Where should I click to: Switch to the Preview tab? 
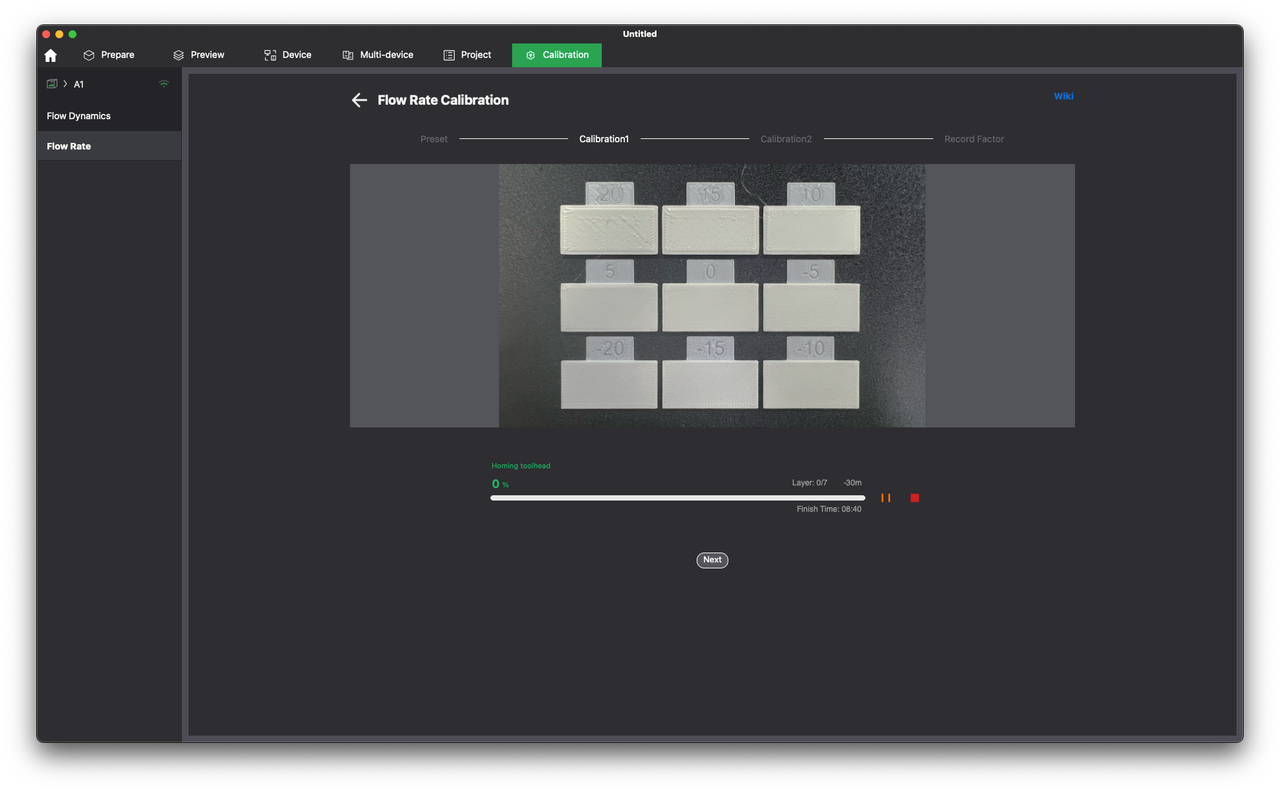tap(198, 55)
